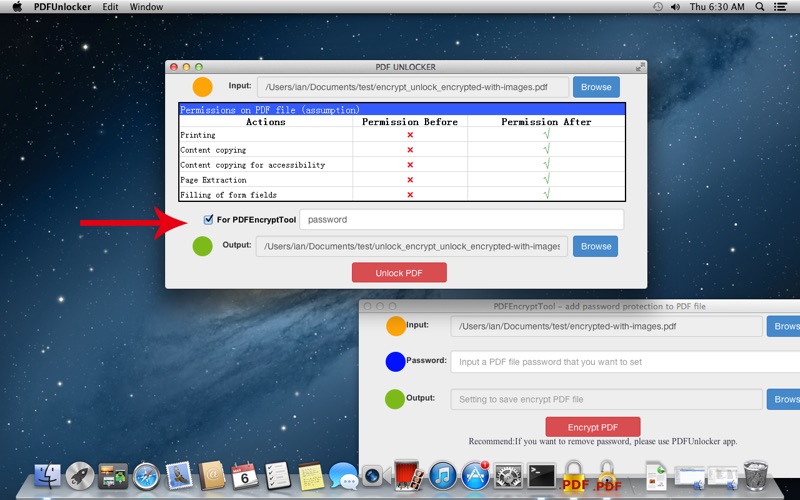Click the PDF Unlocker Input path field
Image resolution: width=800 pixels, height=500 pixels.
pos(413,87)
